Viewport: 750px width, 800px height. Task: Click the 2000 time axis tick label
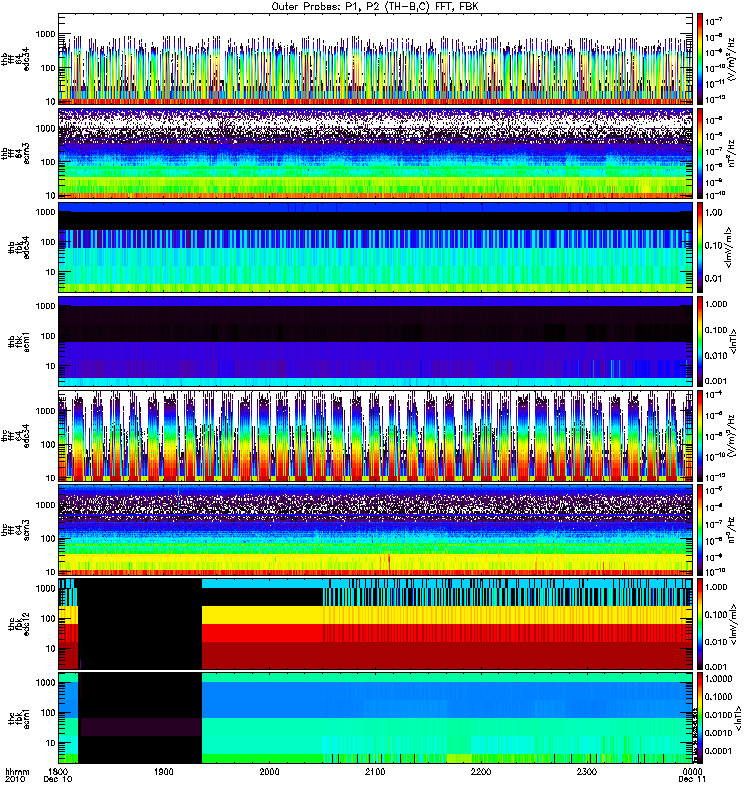[x=269, y=771]
